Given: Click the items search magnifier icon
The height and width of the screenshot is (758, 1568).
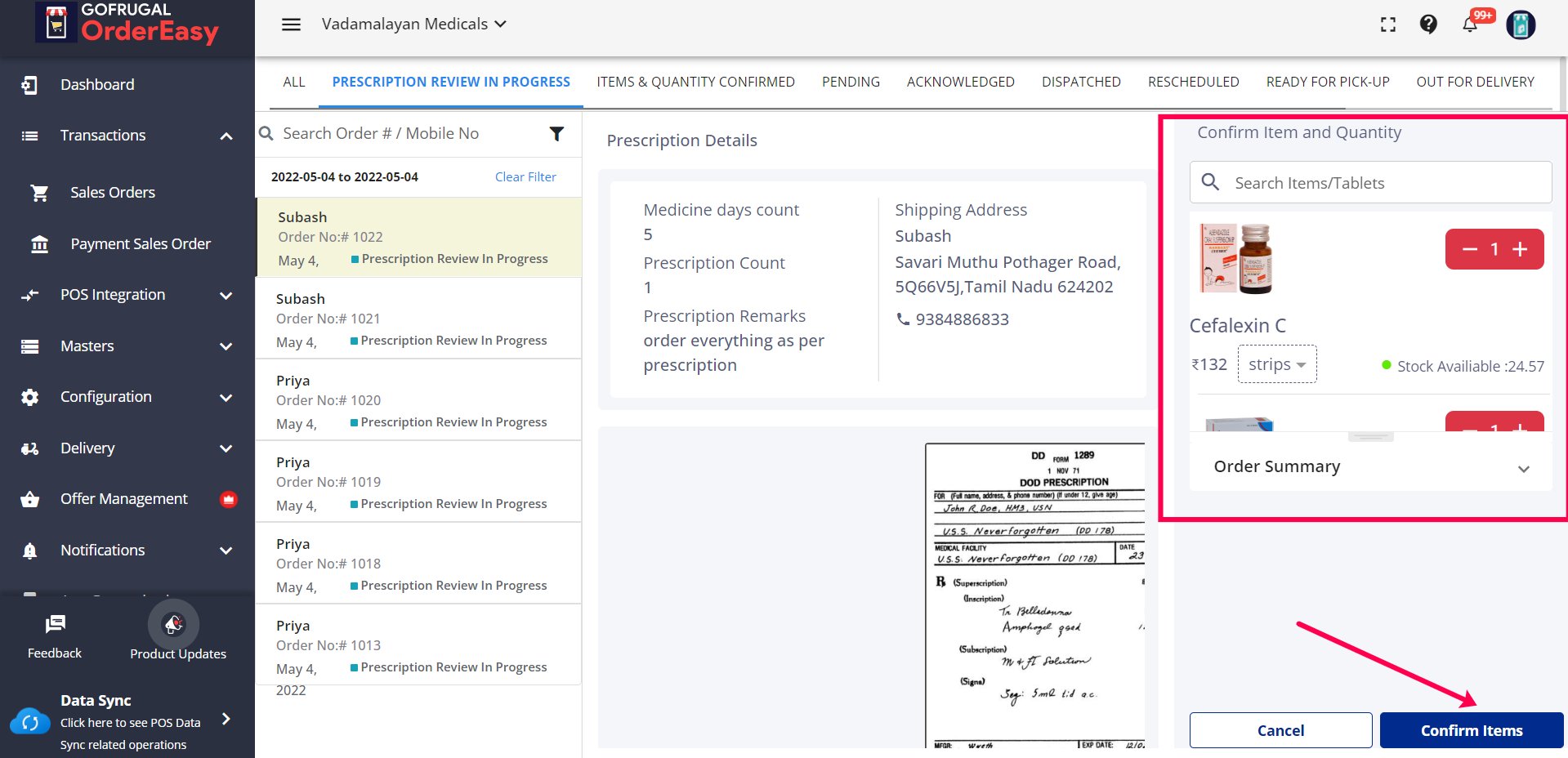Looking at the screenshot, I should pos(1211,182).
